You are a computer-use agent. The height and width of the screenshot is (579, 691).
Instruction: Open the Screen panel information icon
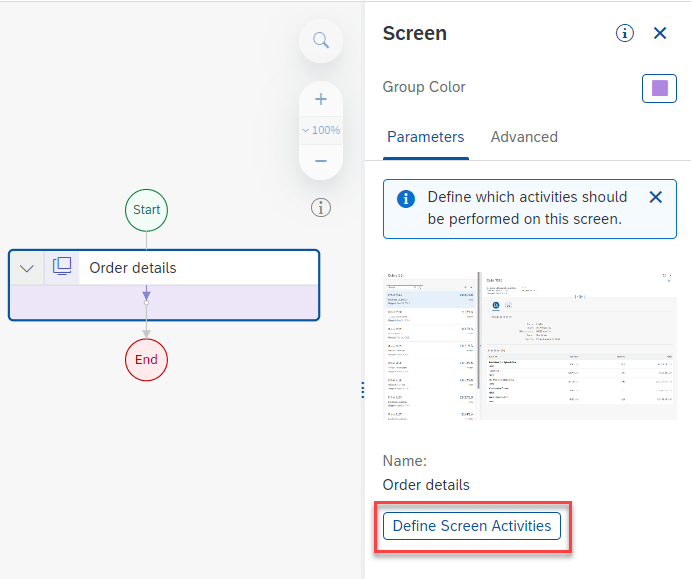[625, 33]
